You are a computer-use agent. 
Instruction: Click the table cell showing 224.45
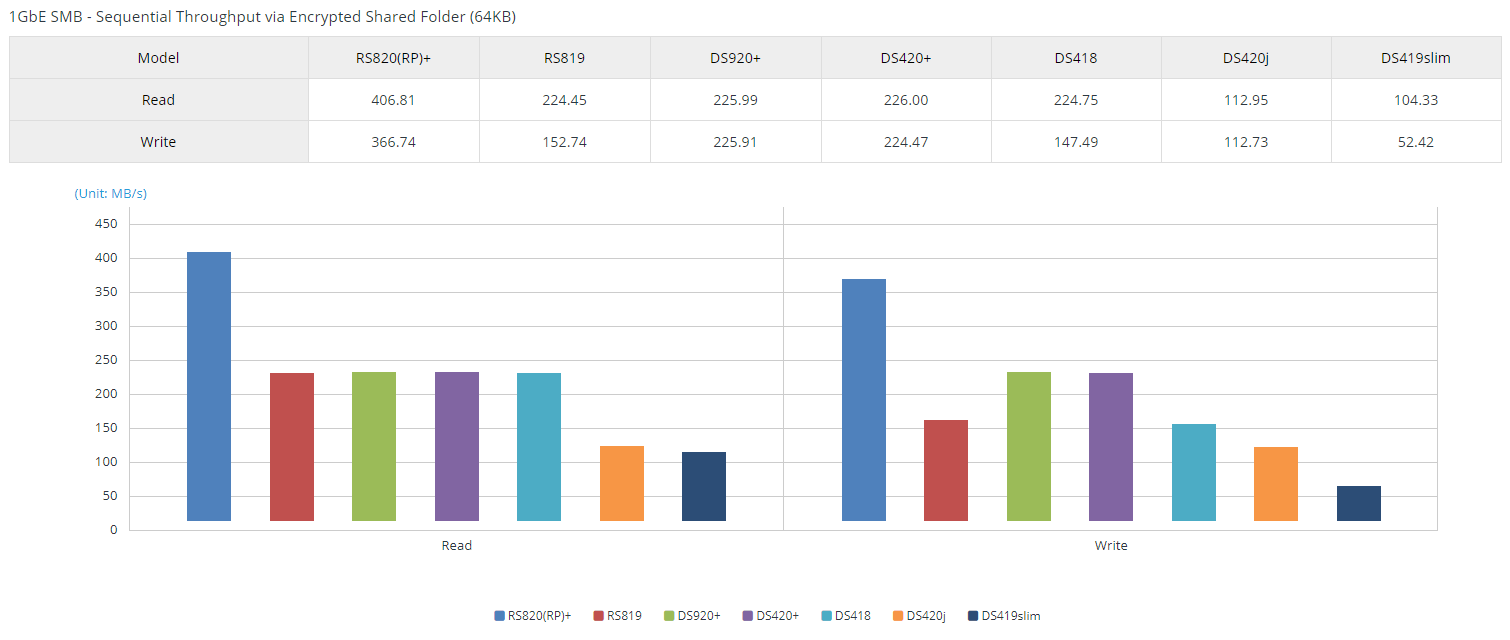(x=565, y=100)
